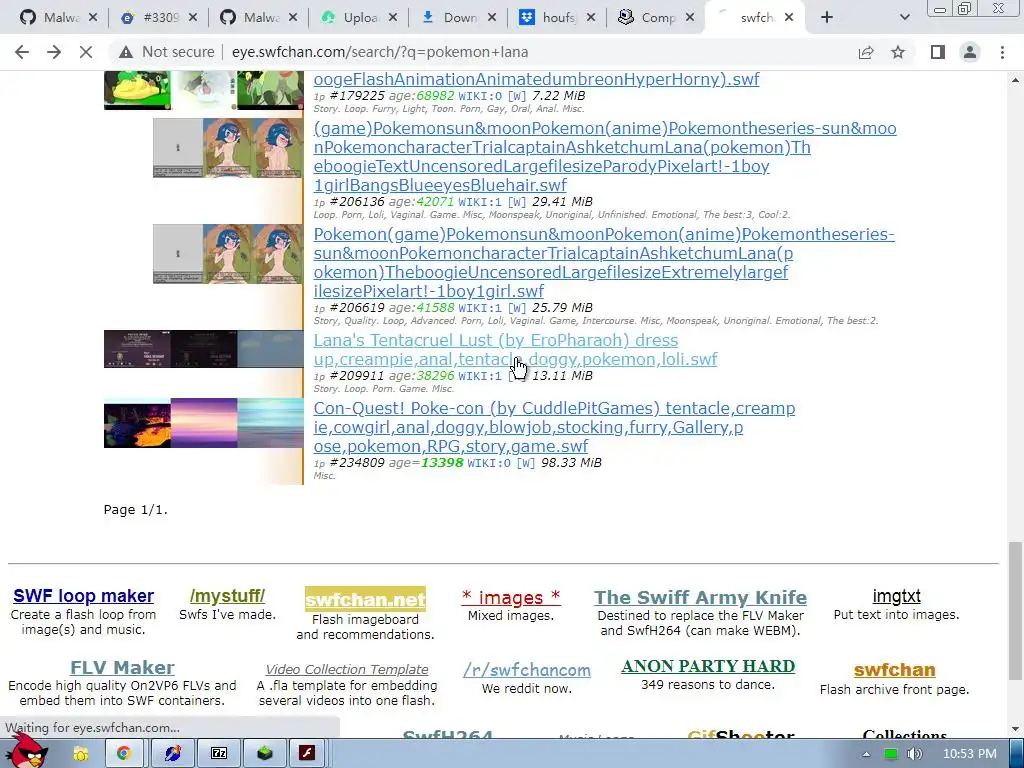The width and height of the screenshot is (1024, 768).
Task: Open Chrome from the taskbar
Action: 123,754
